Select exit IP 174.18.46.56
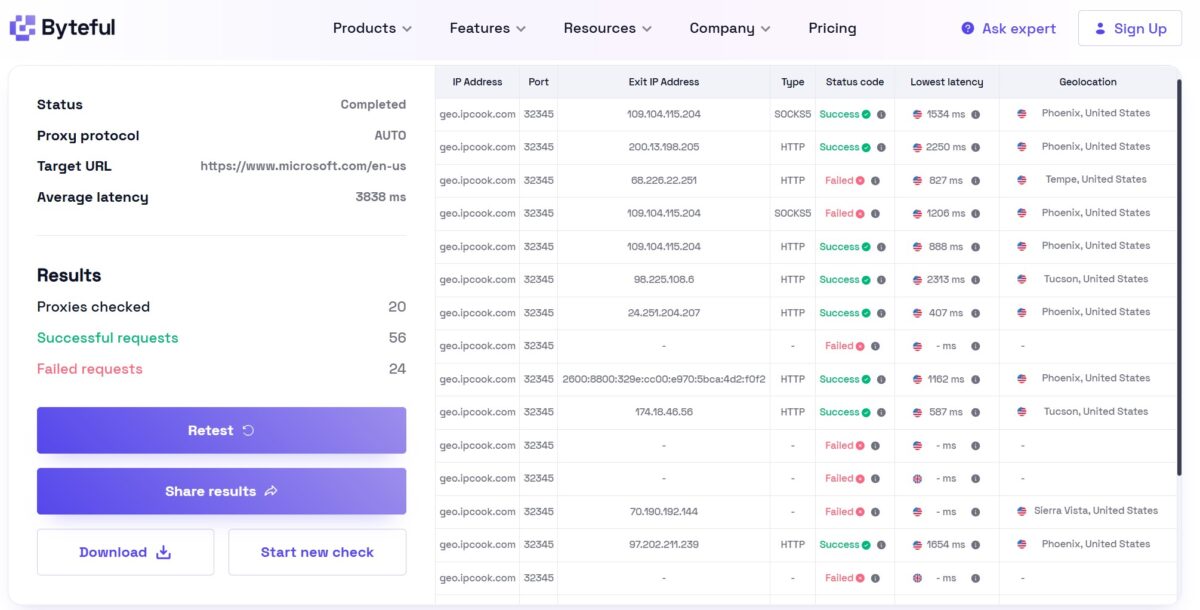This screenshot has height=610, width=1200. tap(664, 412)
